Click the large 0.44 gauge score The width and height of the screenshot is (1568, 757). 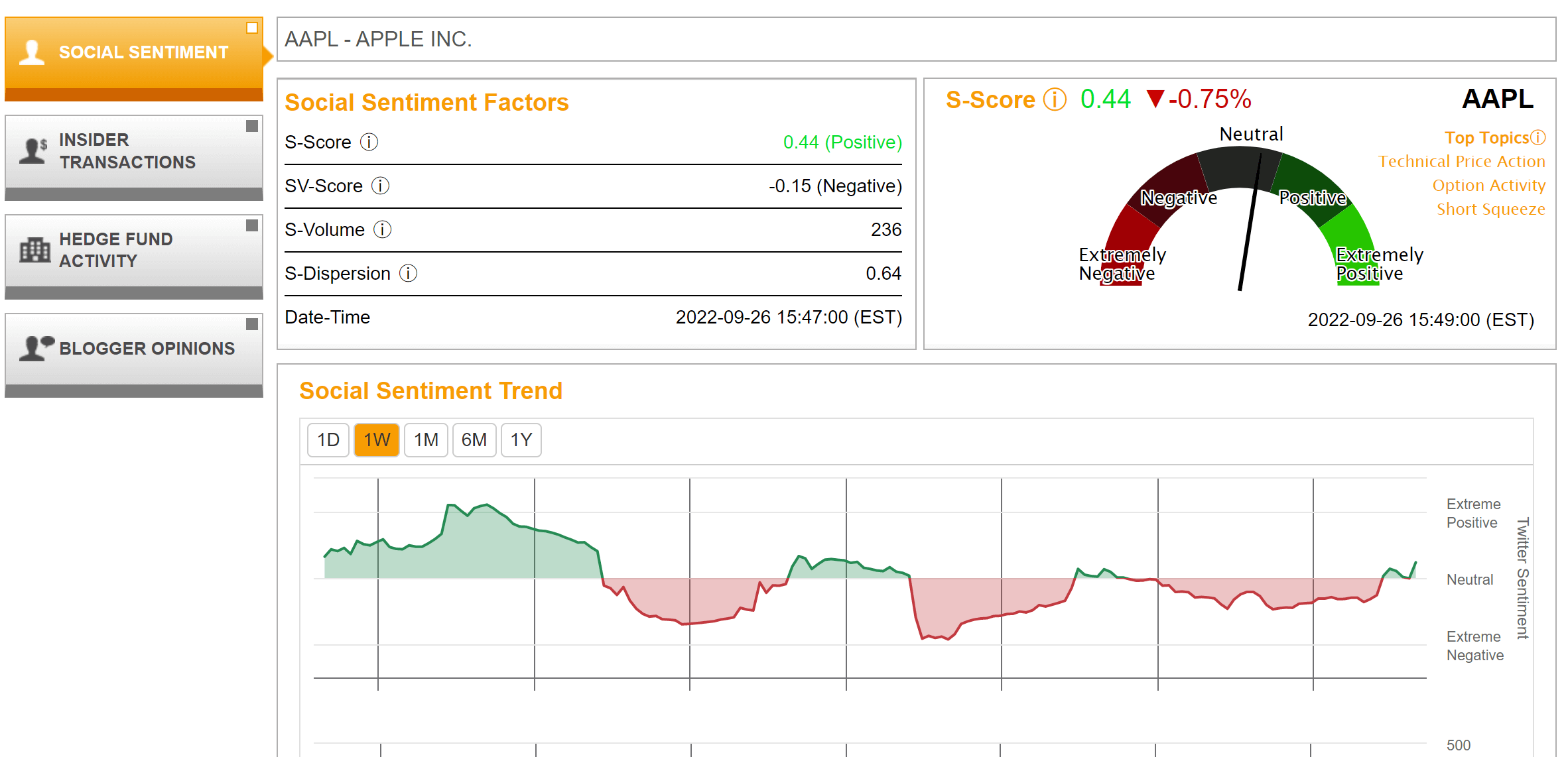[x=1105, y=99]
